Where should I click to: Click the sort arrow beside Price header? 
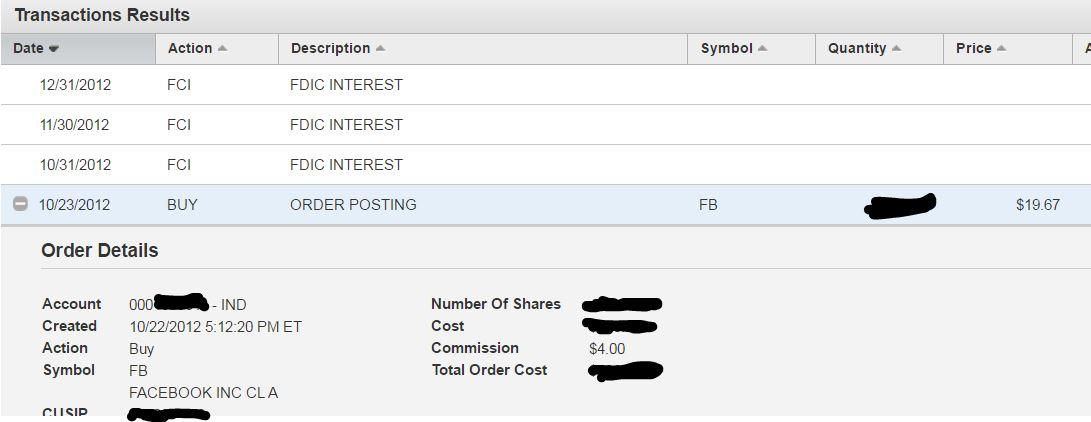pyautogui.click(x=1001, y=49)
